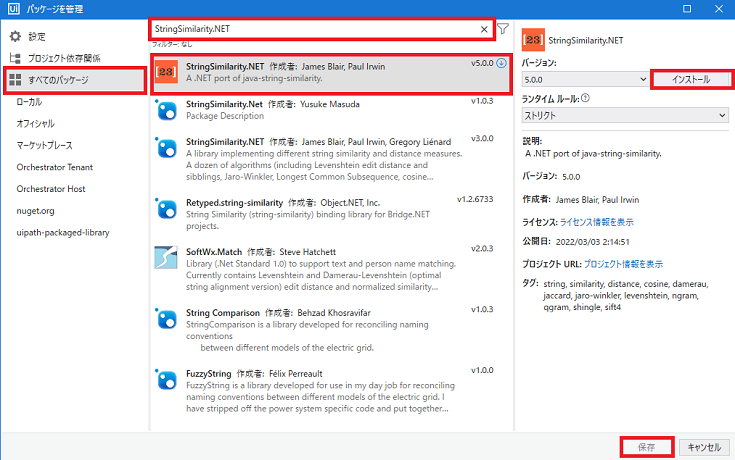Clear the search box with X

[484, 29]
